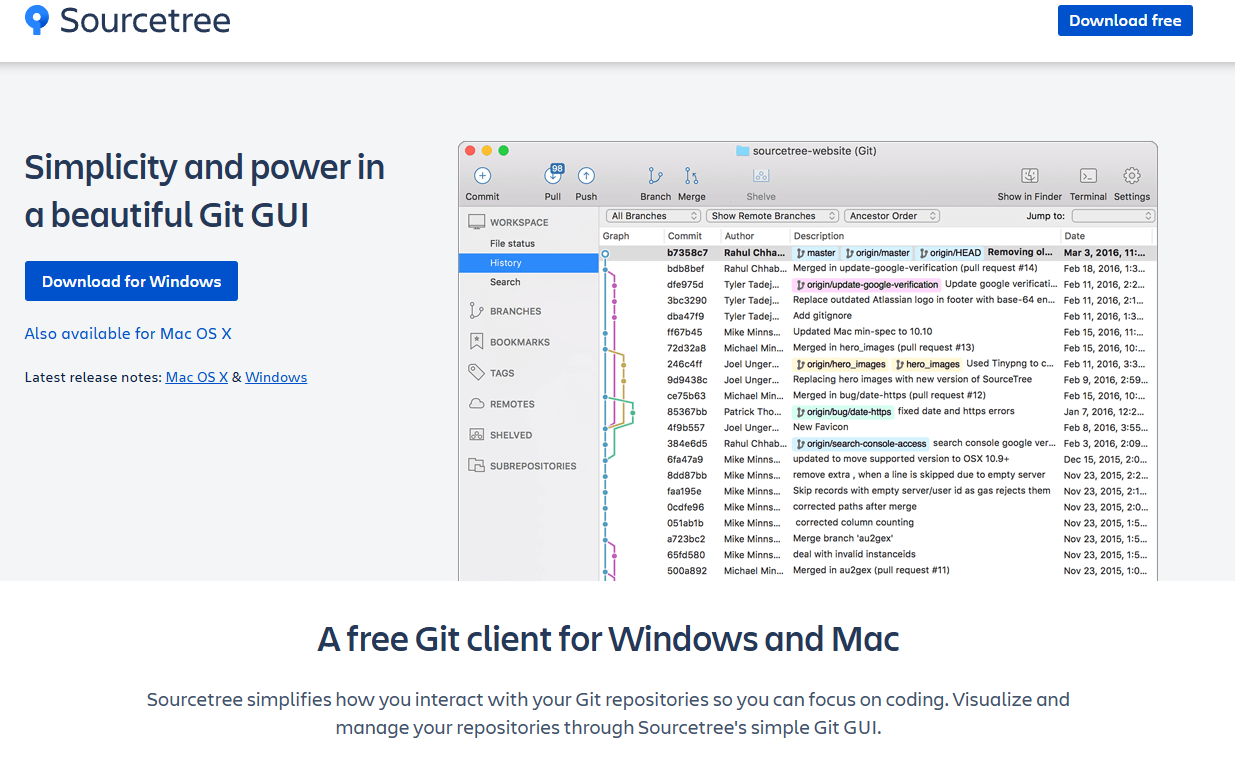Click the red close window dot
The image size is (1235, 764).
470,151
